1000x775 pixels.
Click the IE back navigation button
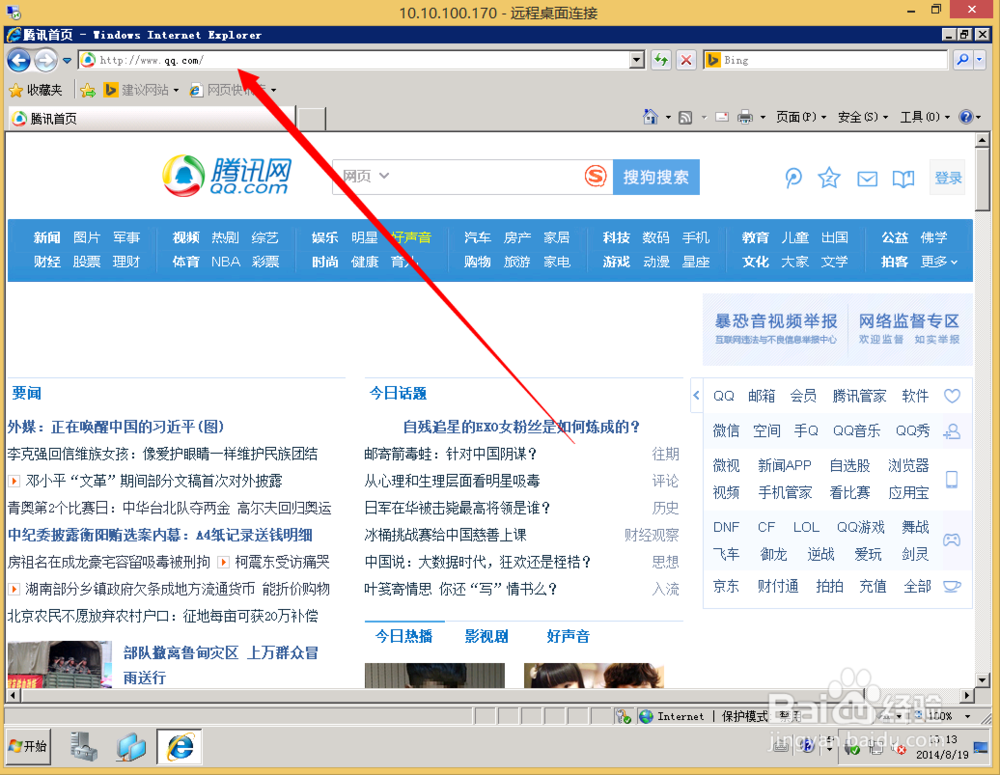point(18,61)
